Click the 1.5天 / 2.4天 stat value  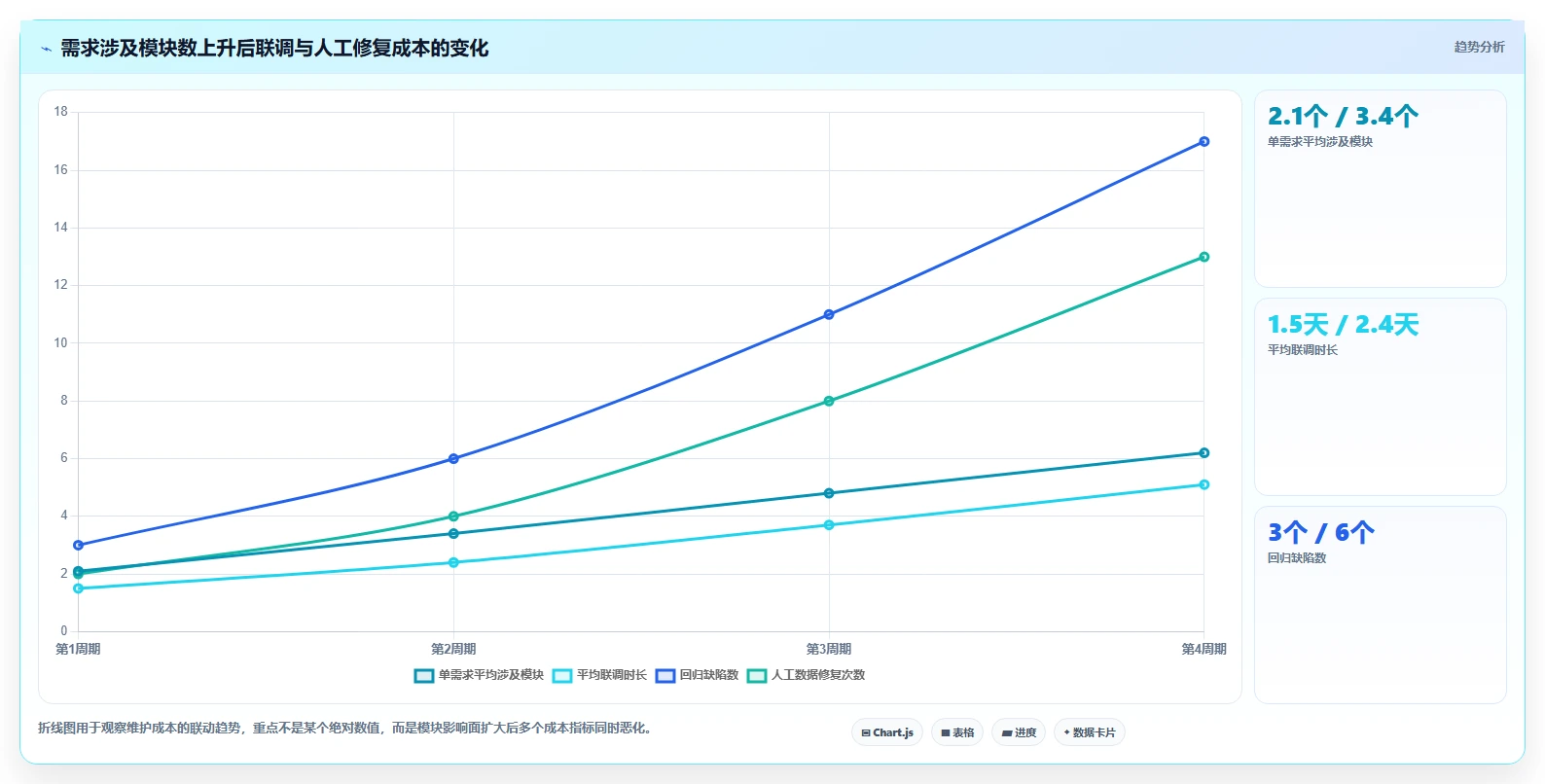click(x=1343, y=325)
